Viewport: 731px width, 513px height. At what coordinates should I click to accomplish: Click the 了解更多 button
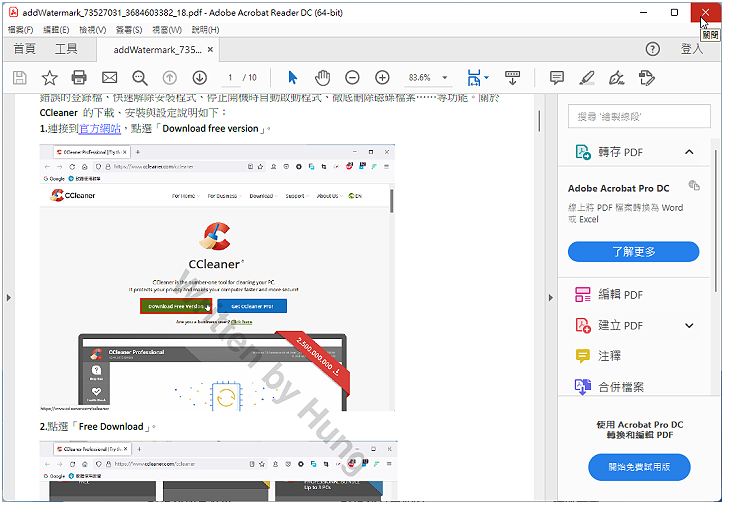(x=634, y=252)
